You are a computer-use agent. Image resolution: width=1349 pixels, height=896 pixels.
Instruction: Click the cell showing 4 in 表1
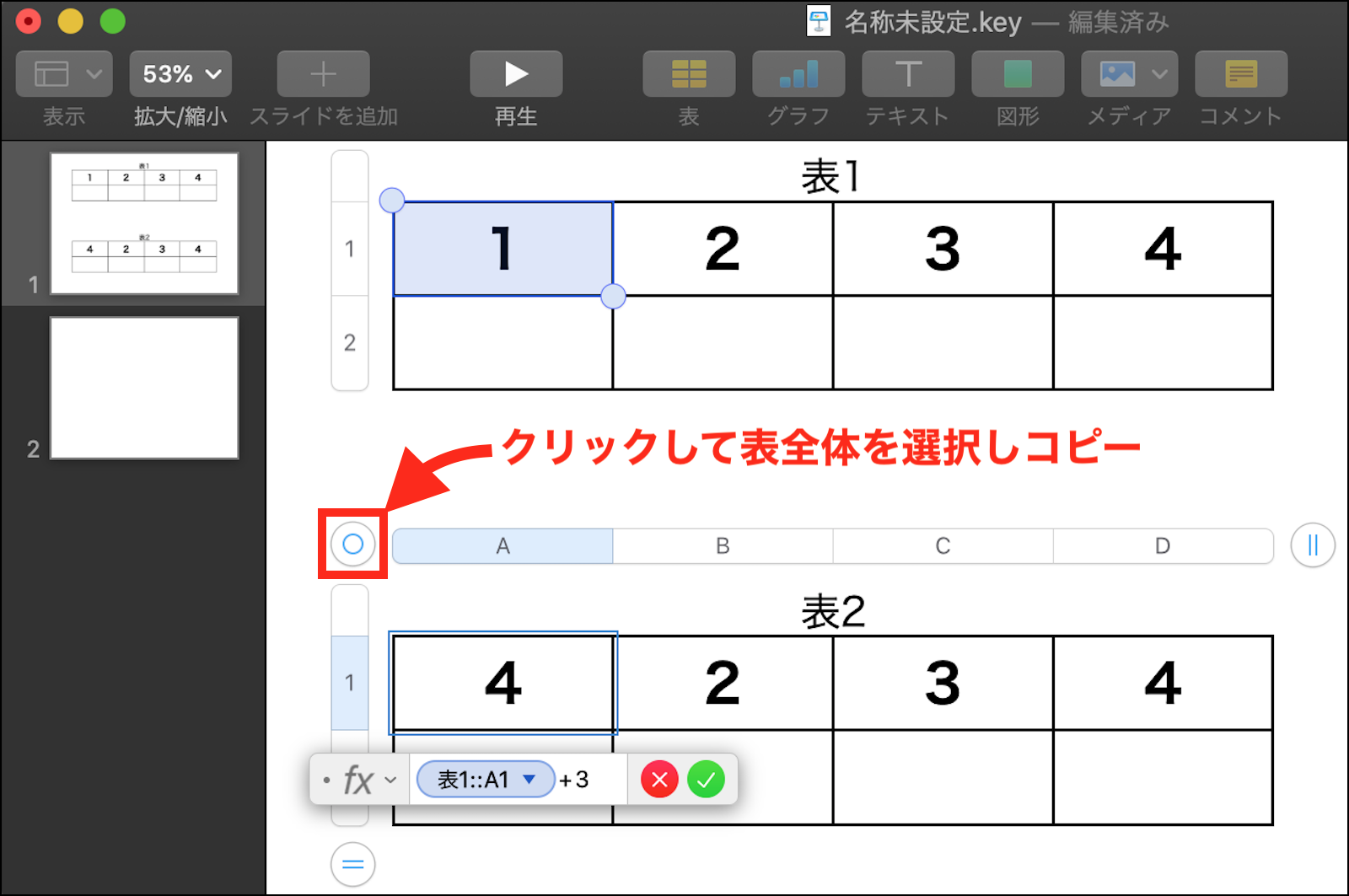tap(1163, 249)
